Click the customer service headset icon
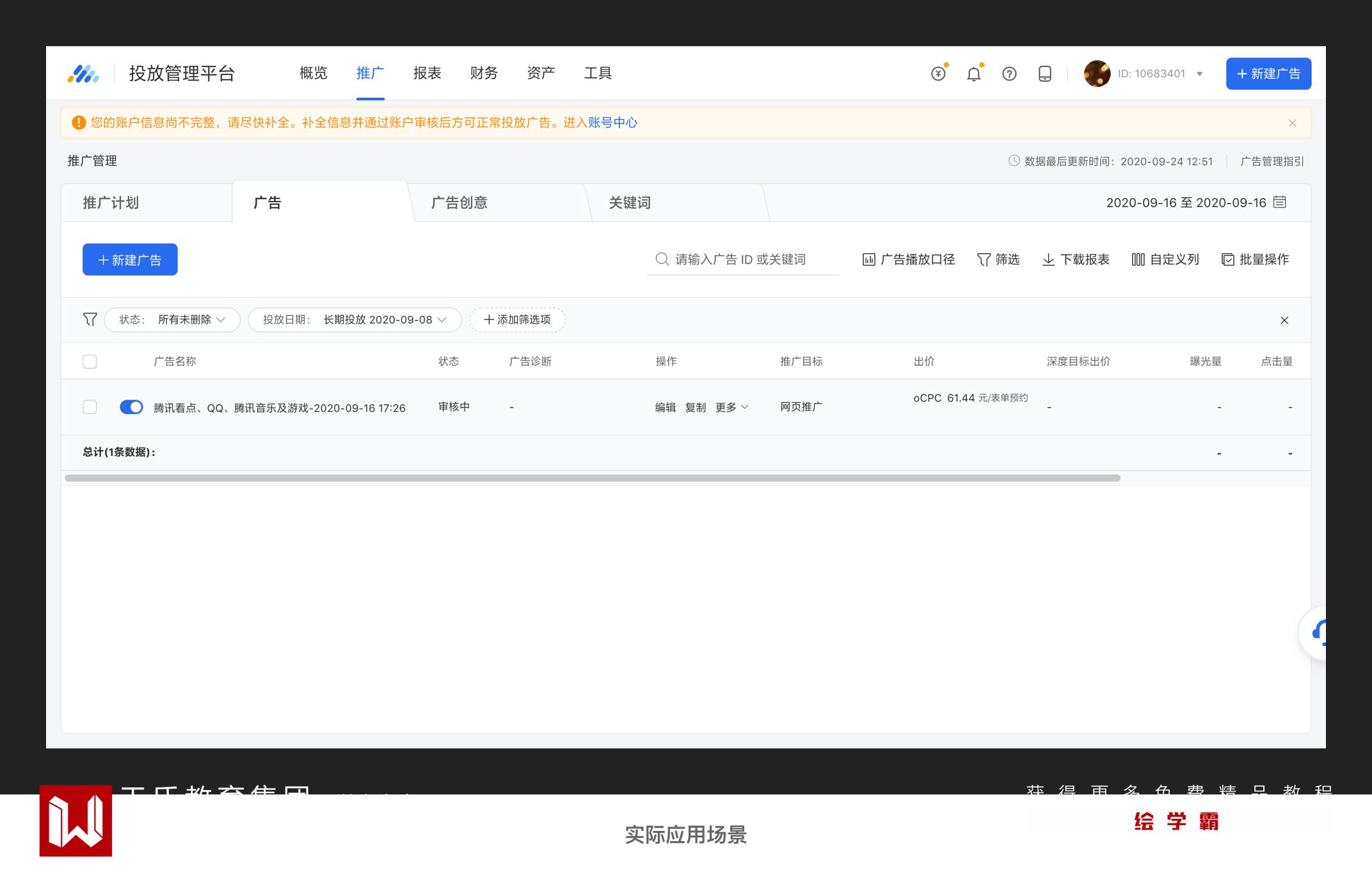 point(1318,633)
